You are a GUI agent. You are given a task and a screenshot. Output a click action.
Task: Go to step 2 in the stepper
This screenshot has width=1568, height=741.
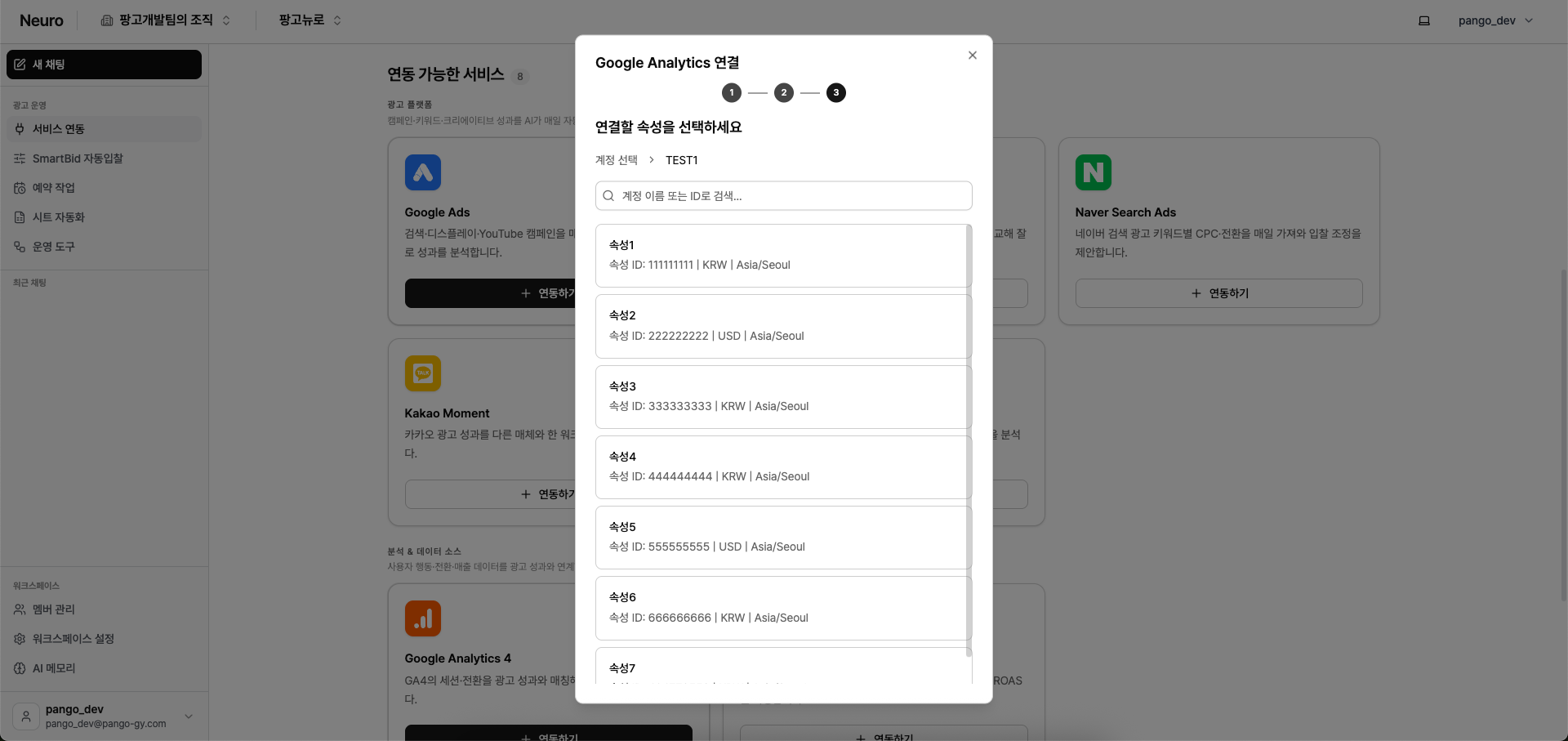pos(784,92)
